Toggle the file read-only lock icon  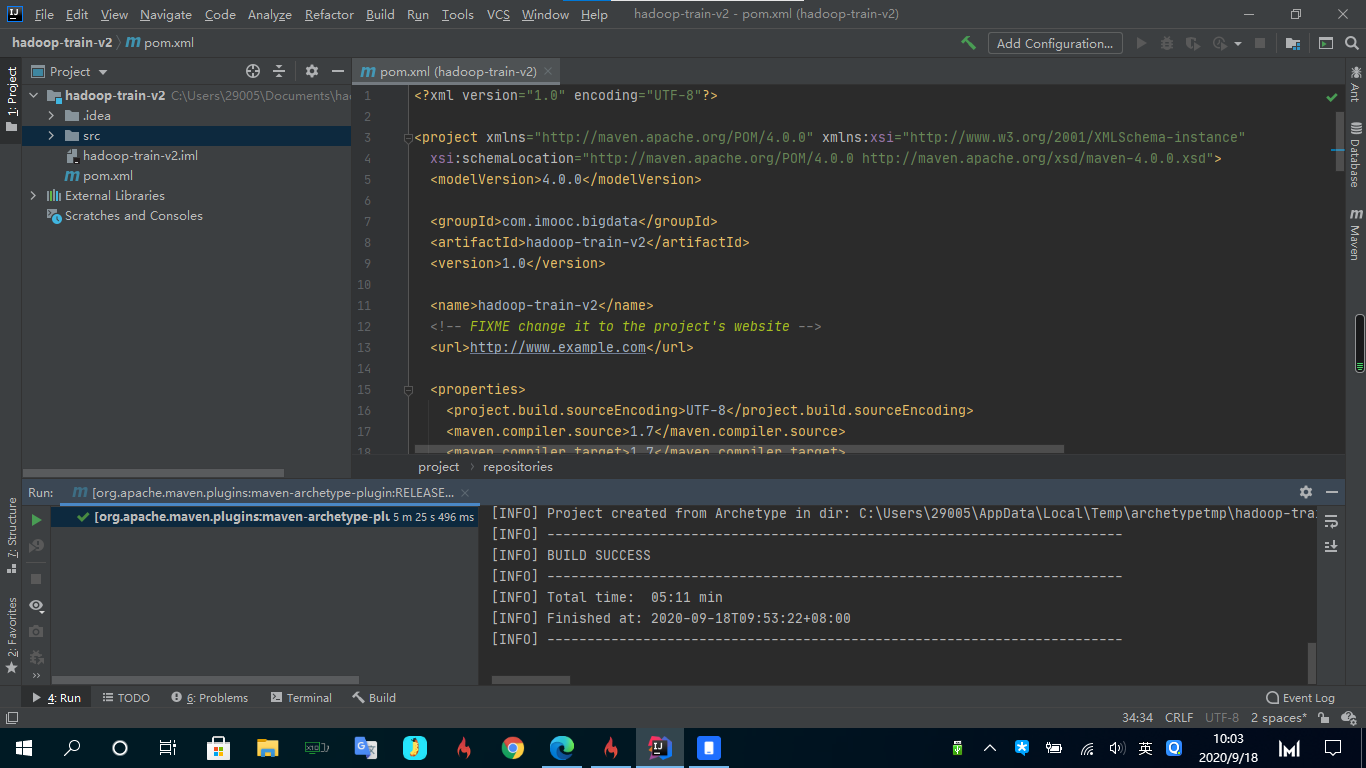(x=1324, y=718)
